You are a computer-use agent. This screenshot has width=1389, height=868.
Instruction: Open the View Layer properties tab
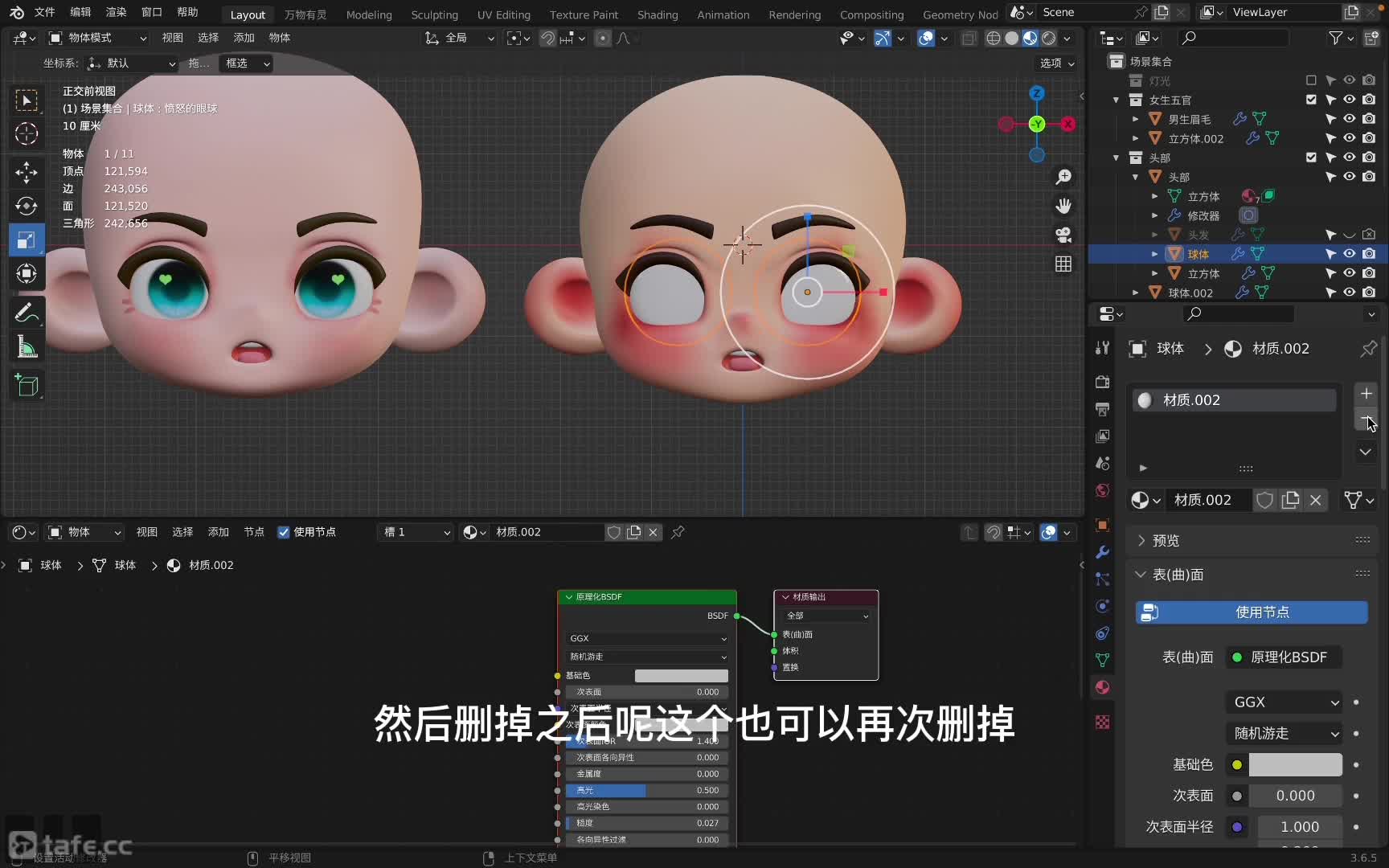coord(1103,436)
